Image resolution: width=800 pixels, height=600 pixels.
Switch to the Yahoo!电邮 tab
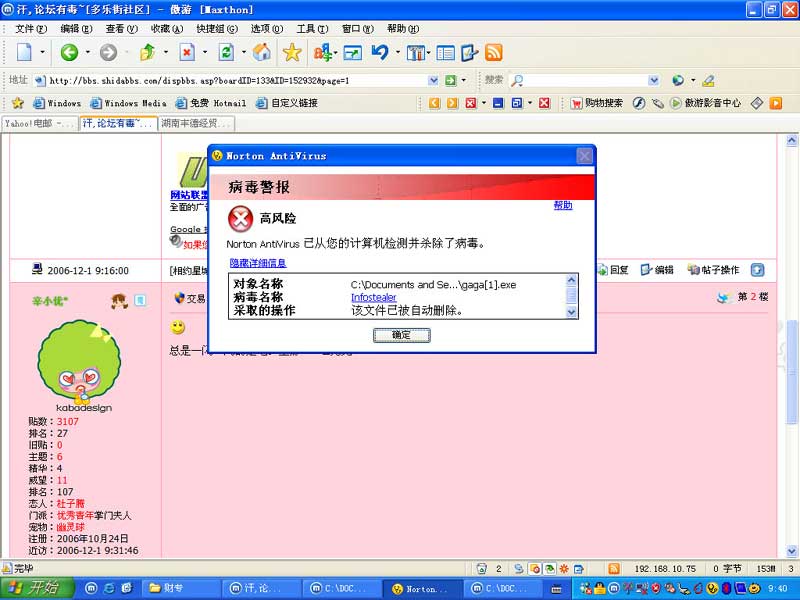point(38,124)
